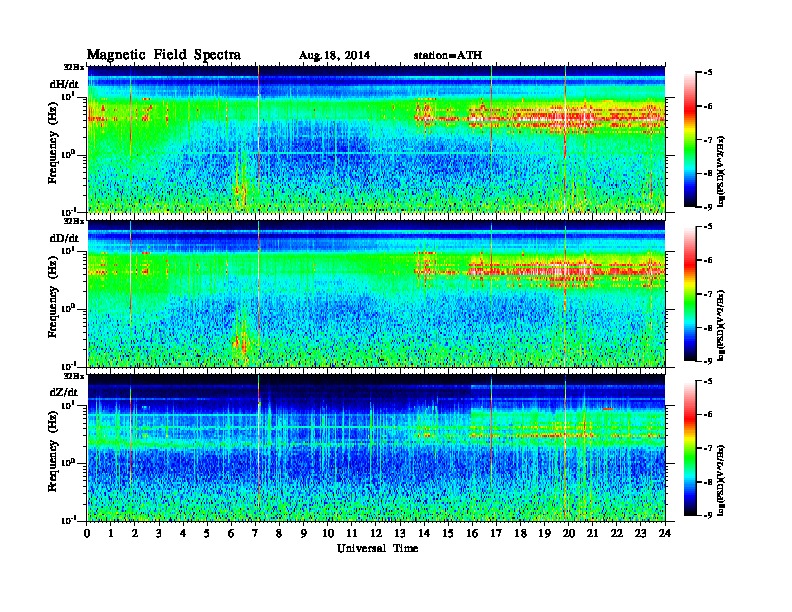Click hour tick label "7" on the time axis
Screen dimensions: 792x612
256,533
